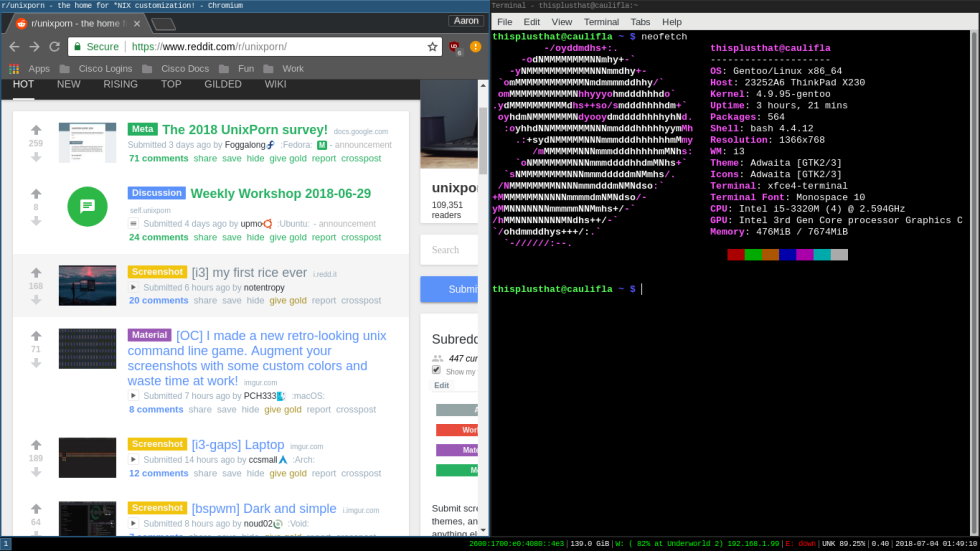
Task: Go back using the browser back arrow
Action: coord(14,46)
